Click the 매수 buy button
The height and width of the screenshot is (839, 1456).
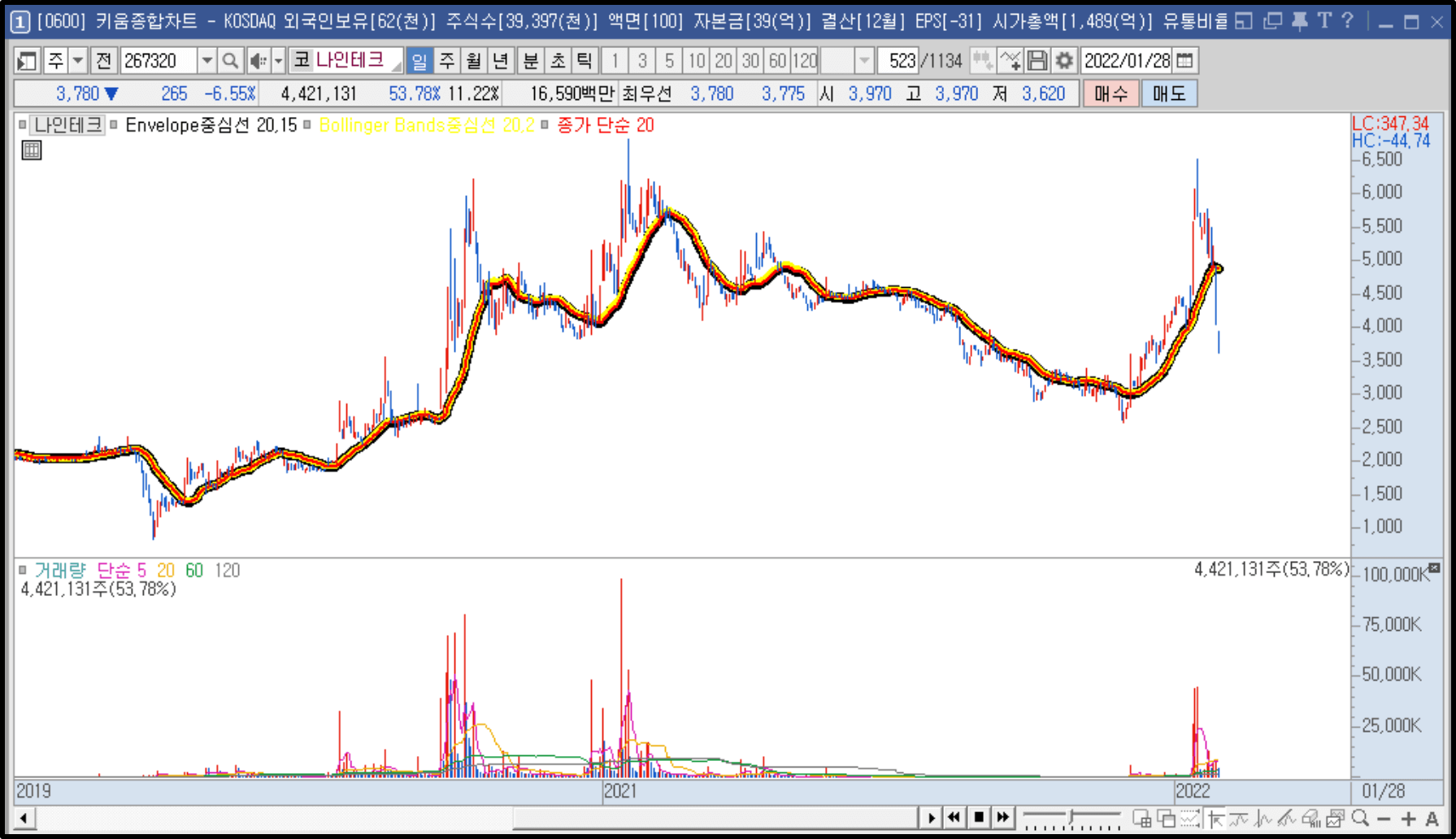(1110, 94)
